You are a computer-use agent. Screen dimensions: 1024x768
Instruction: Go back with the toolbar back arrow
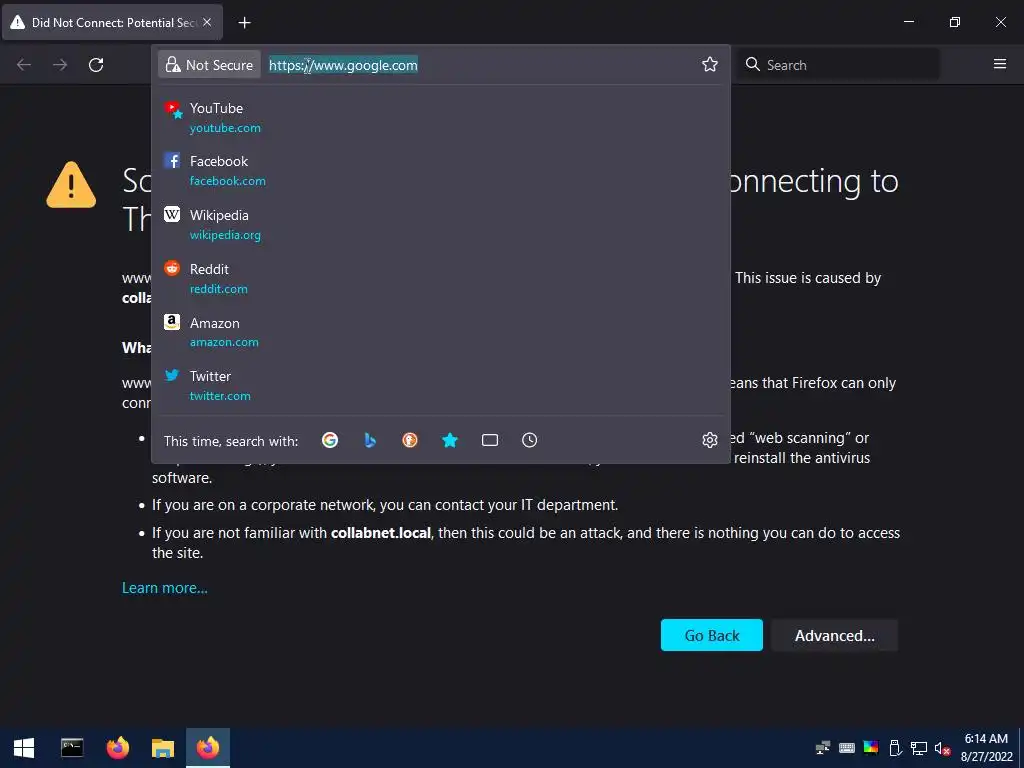coord(24,65)
